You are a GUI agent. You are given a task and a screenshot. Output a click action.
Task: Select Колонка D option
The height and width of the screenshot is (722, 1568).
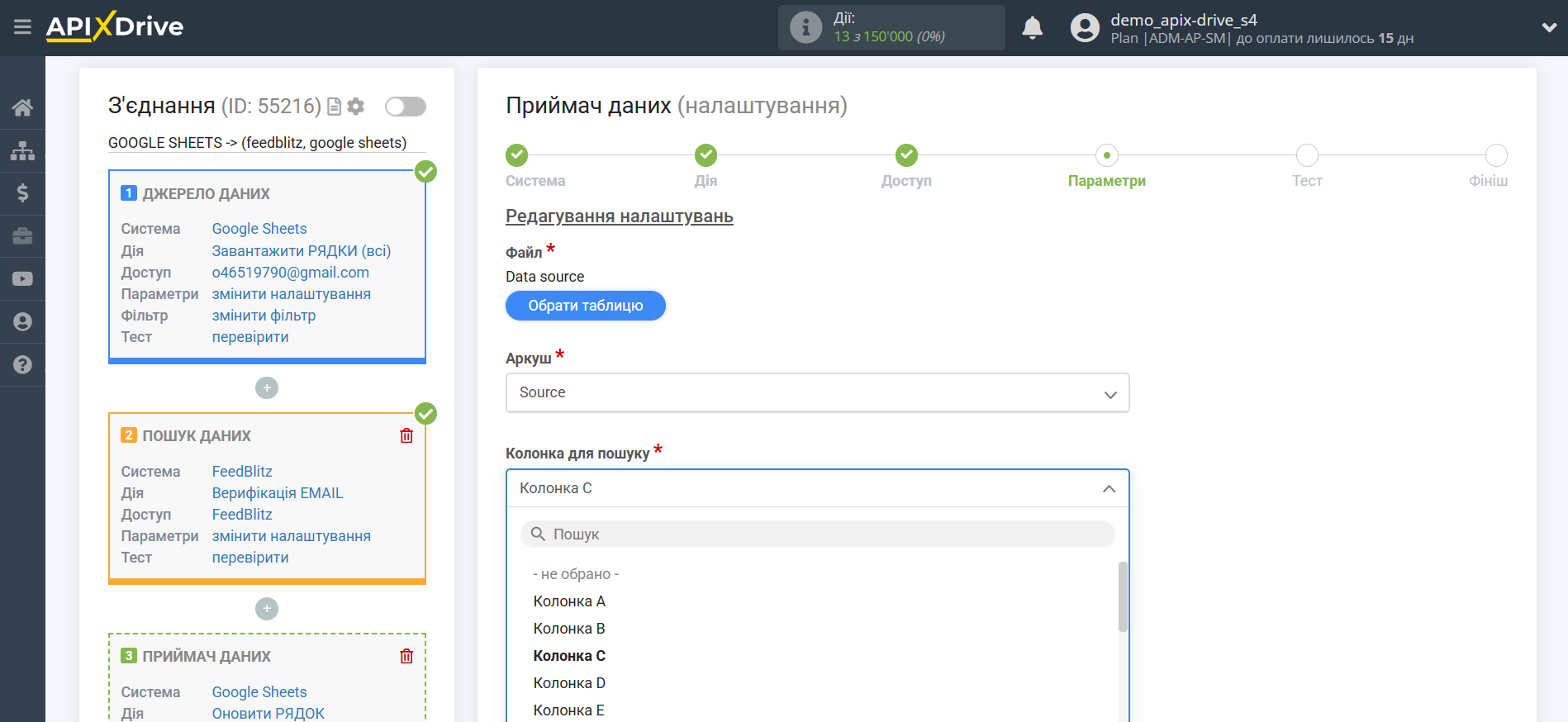click(x=569, y=683)
